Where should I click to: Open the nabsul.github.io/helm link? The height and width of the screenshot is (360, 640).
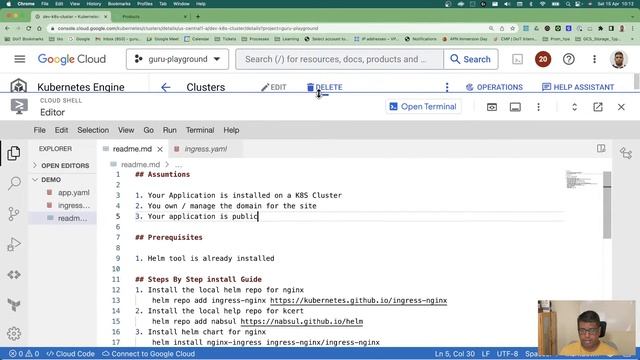pos(302,322)
